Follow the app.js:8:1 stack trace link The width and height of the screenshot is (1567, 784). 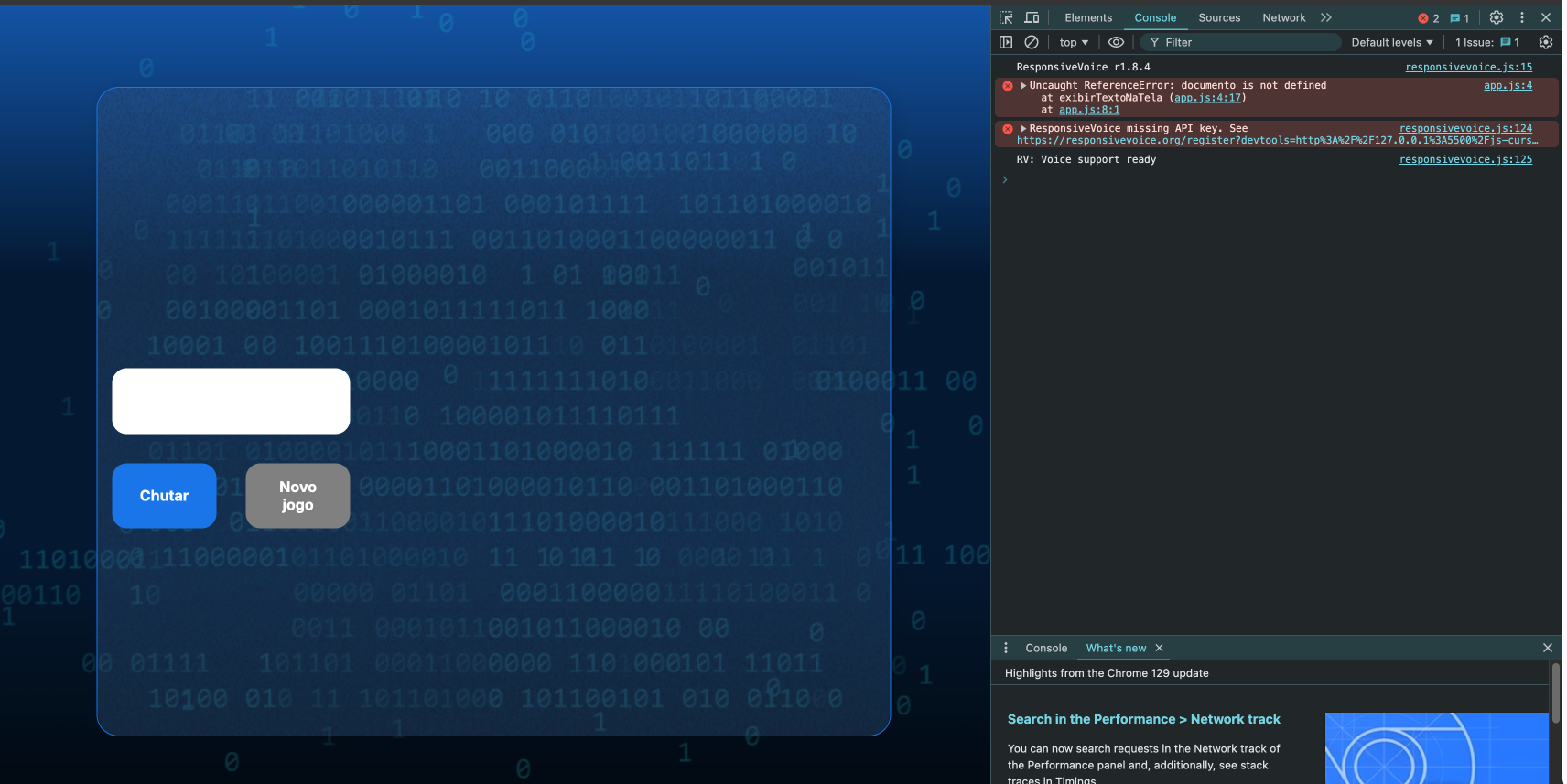tap(1089, 110)
